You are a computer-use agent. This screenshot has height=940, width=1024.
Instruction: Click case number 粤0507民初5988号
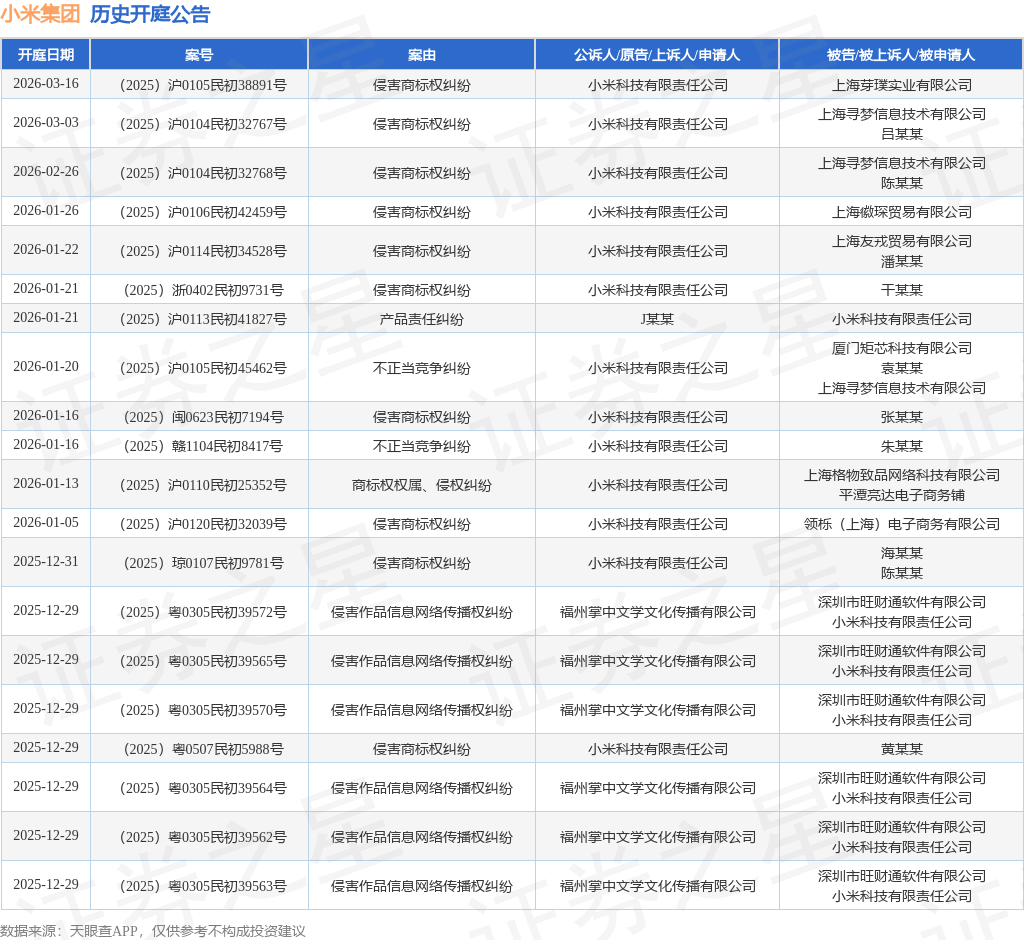[227, 749]
